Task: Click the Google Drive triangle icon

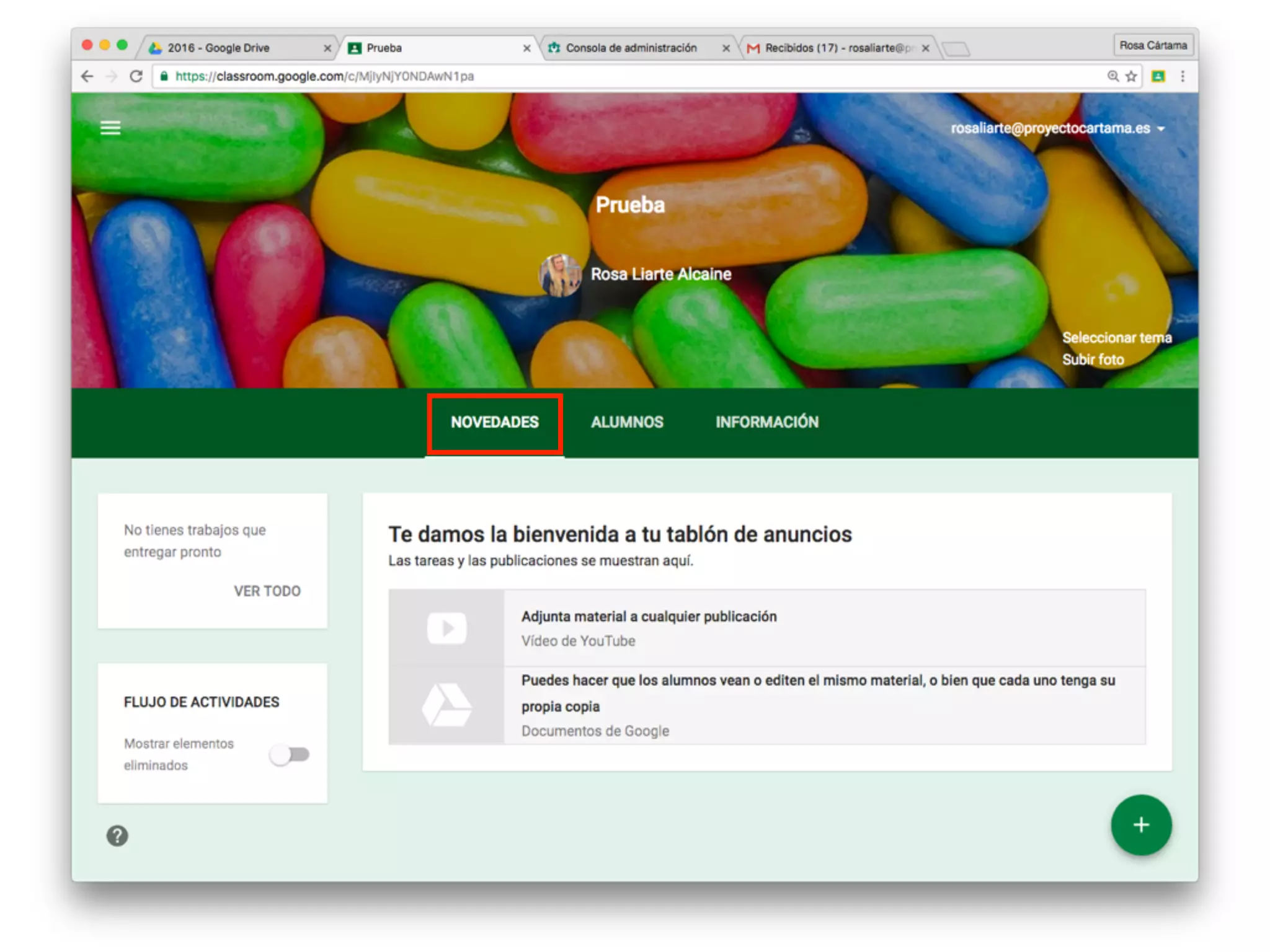Action: (446, 705)
